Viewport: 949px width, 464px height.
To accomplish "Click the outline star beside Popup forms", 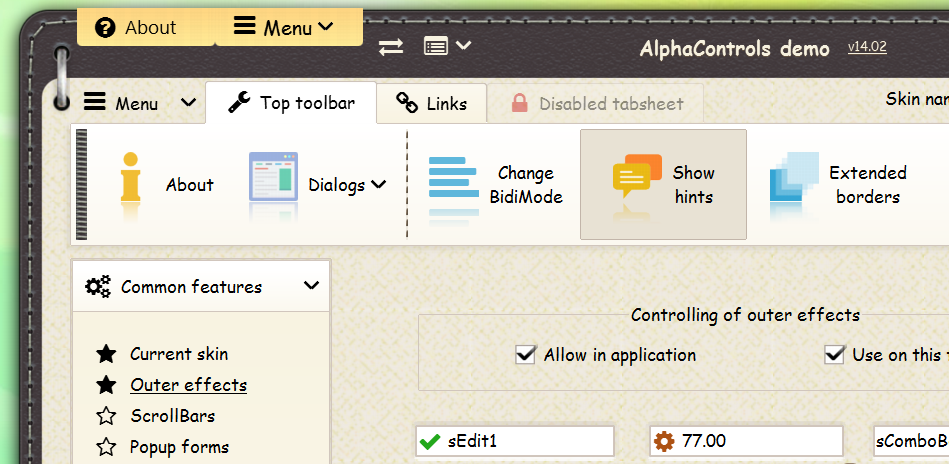I will coord(106,447).
